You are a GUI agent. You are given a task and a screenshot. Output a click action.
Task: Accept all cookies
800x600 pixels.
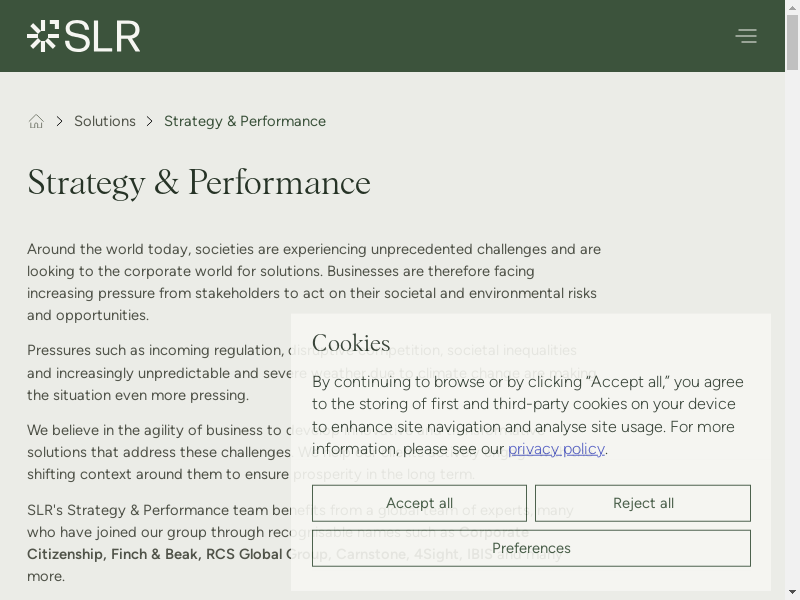(419, 503)
